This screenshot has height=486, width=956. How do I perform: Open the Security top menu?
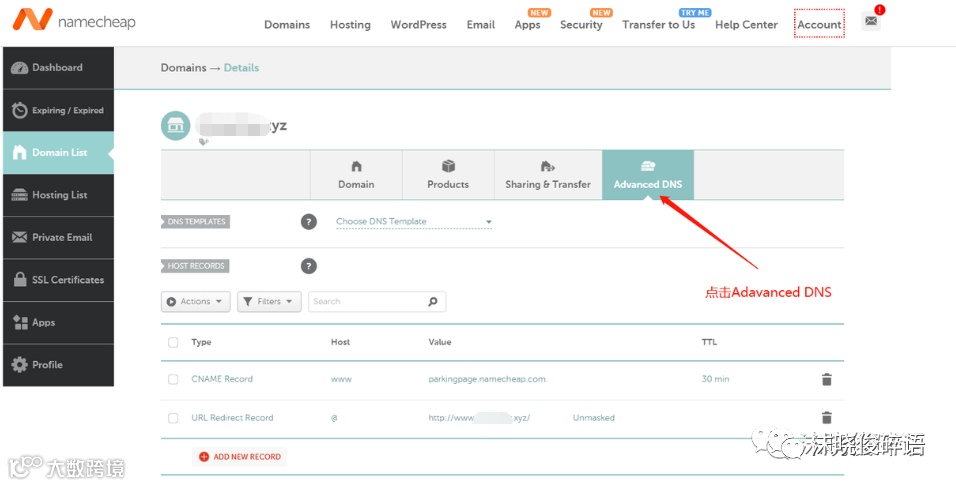coord(581,25)
